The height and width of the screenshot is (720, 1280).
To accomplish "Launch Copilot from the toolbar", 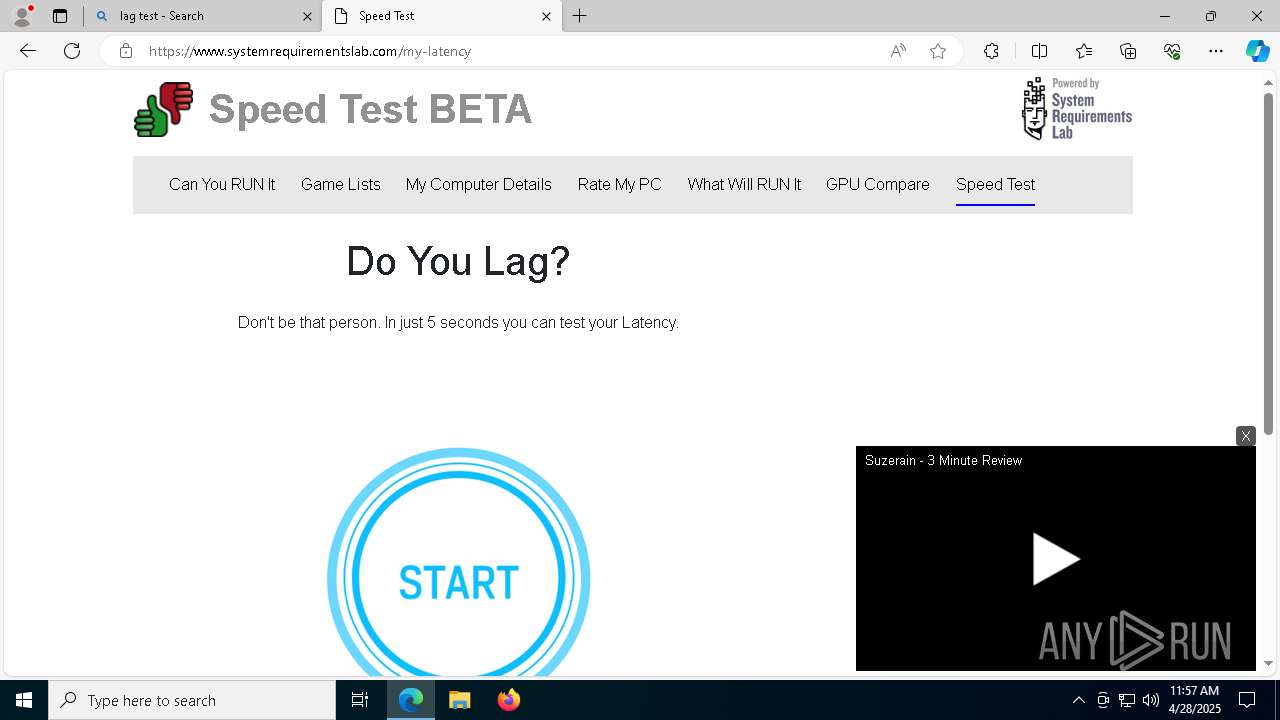I will [1257, 51].
